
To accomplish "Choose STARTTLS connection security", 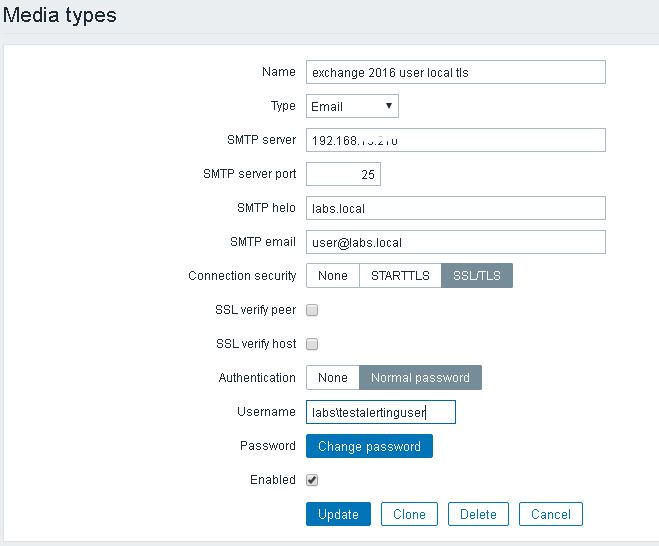I will 400,276.
